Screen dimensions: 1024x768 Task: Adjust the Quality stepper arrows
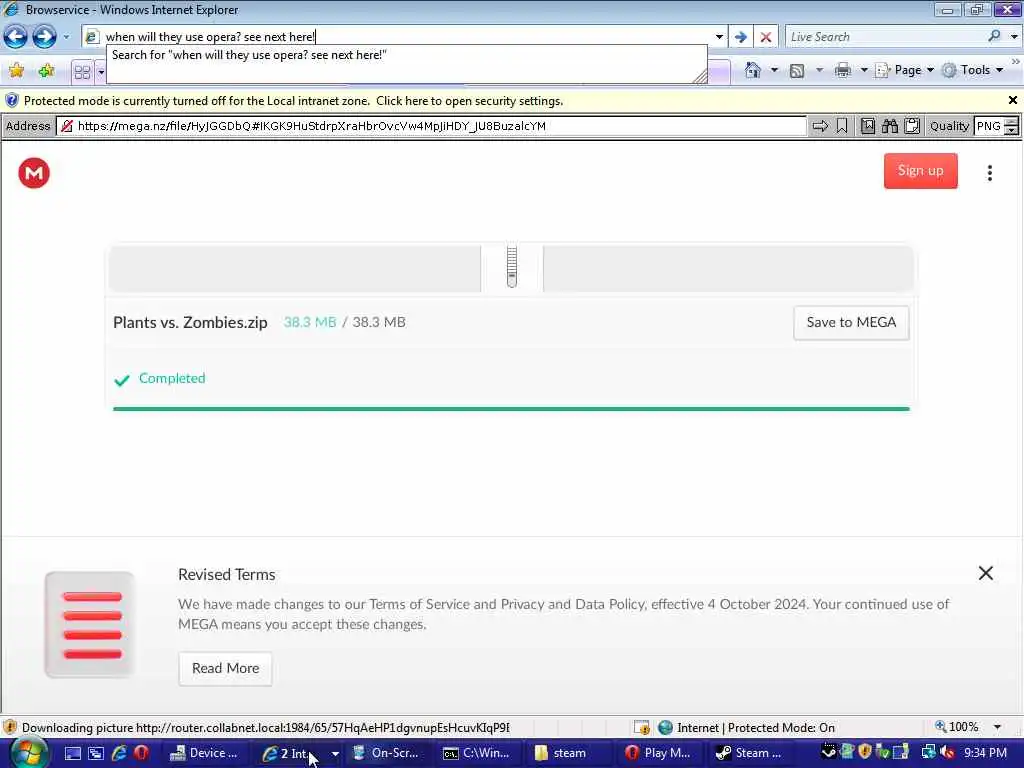pyautogui.click(x=1011, y=126)
